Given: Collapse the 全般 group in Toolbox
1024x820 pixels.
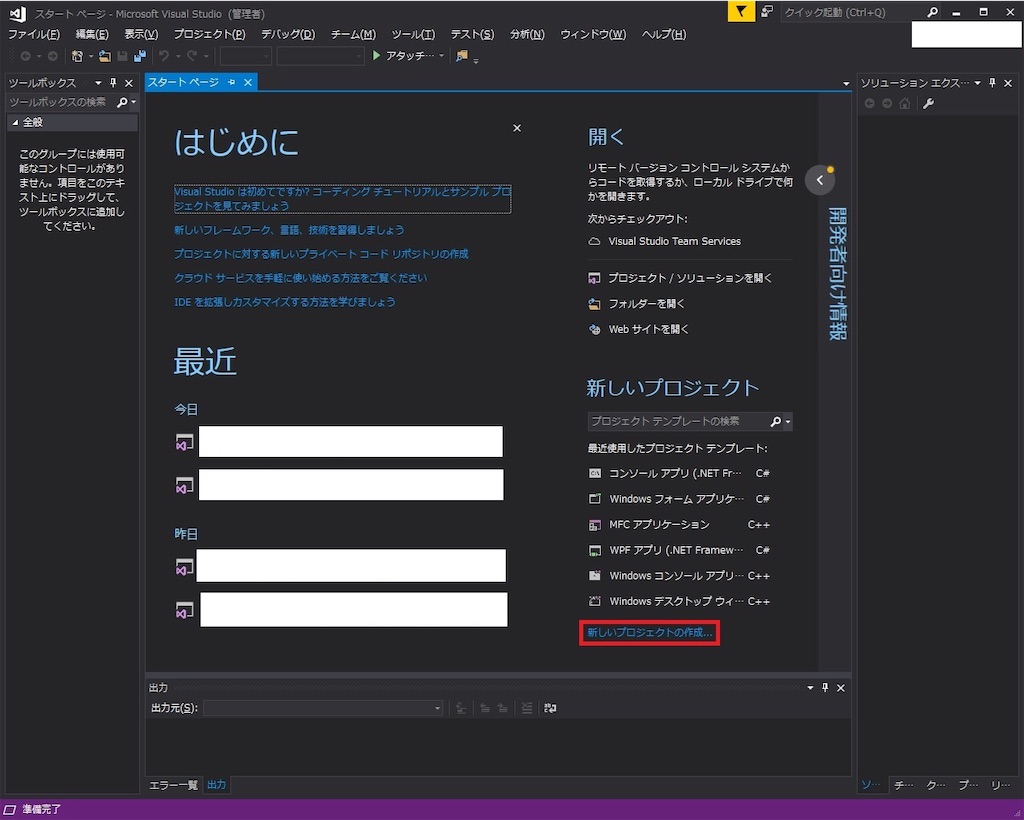Looking at the screenshot, I should (15, 122).
